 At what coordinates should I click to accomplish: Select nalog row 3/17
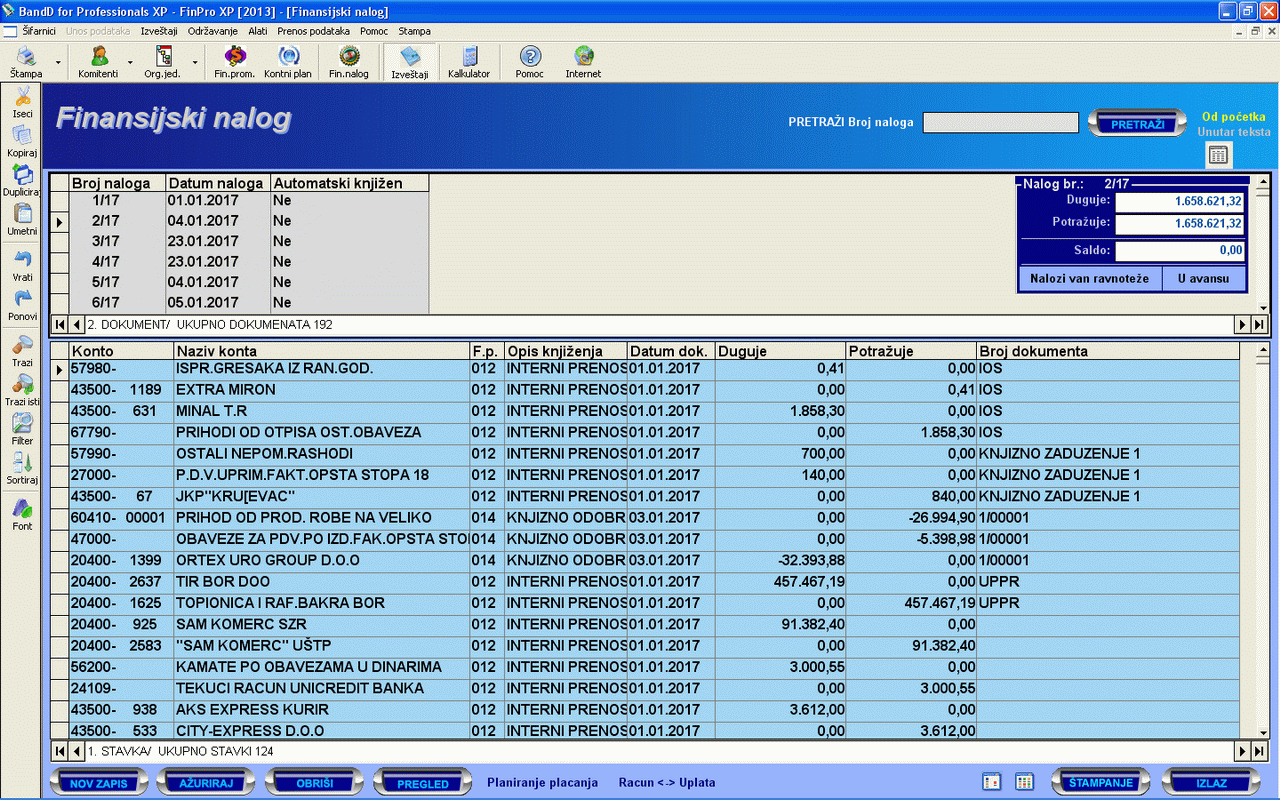240,241
